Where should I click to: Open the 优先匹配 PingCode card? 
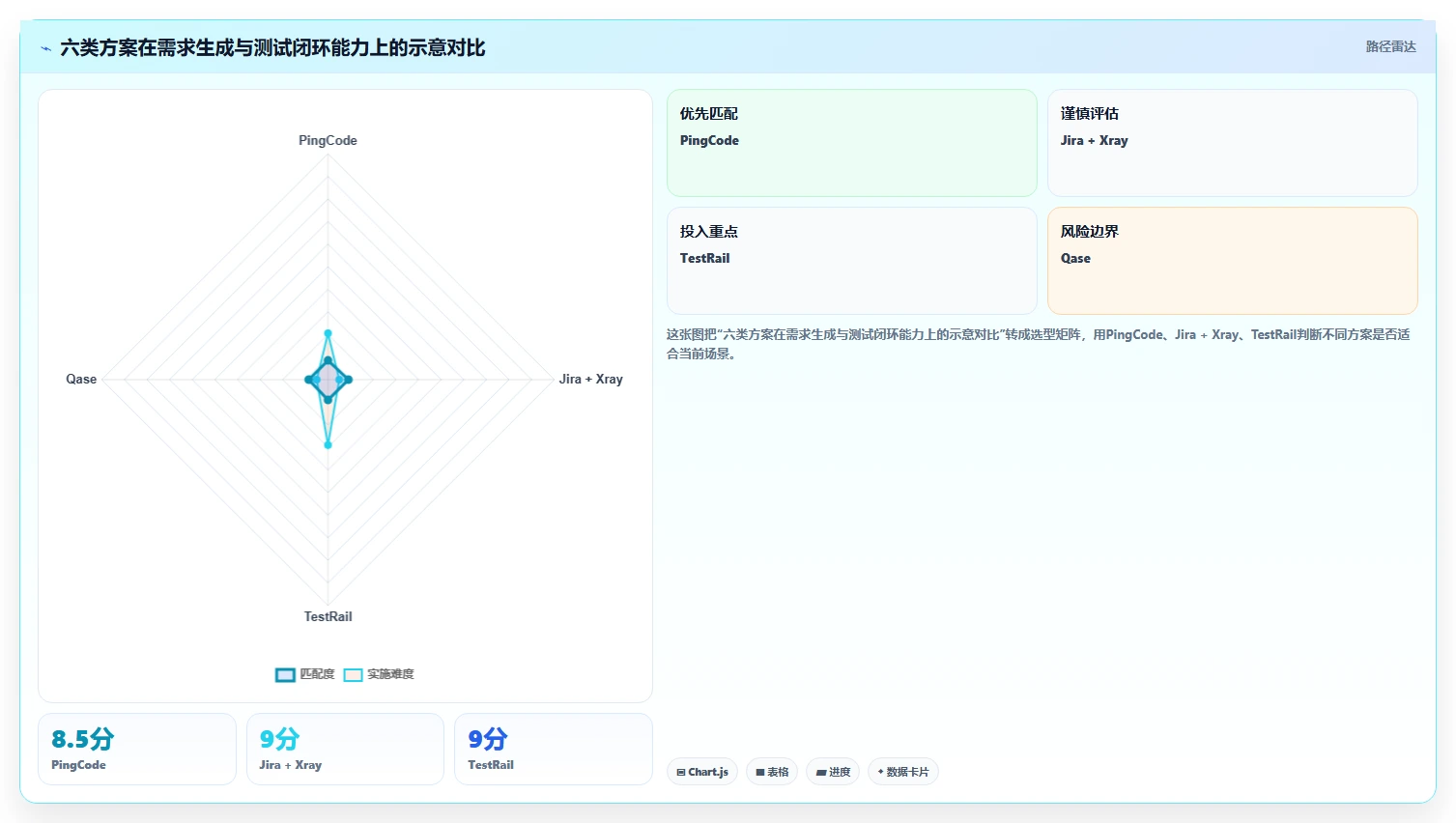[x=851, y=143]
